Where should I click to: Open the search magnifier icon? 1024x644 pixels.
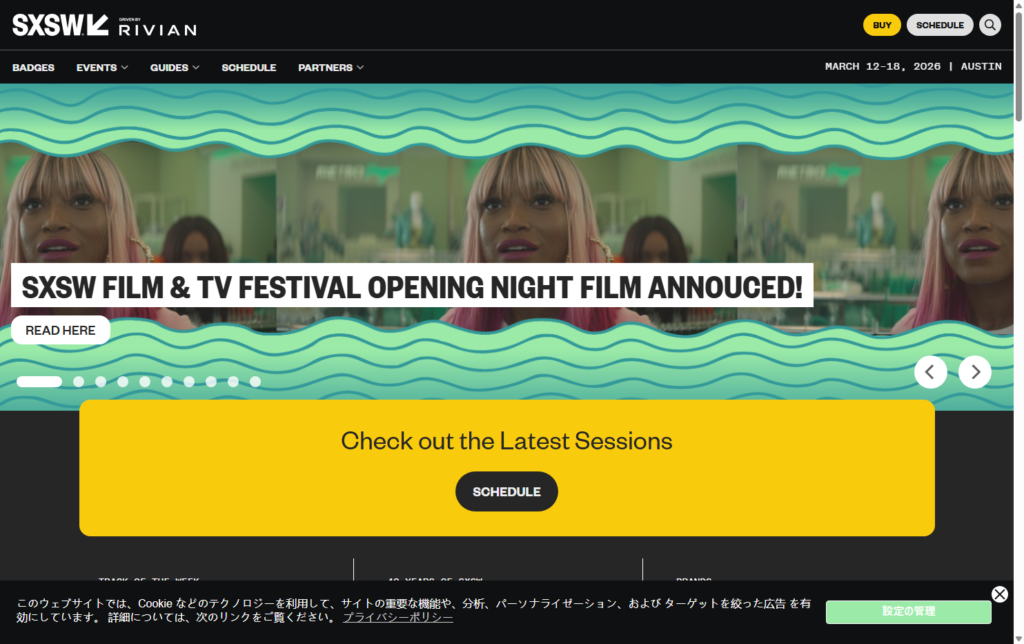coord(989,25)
